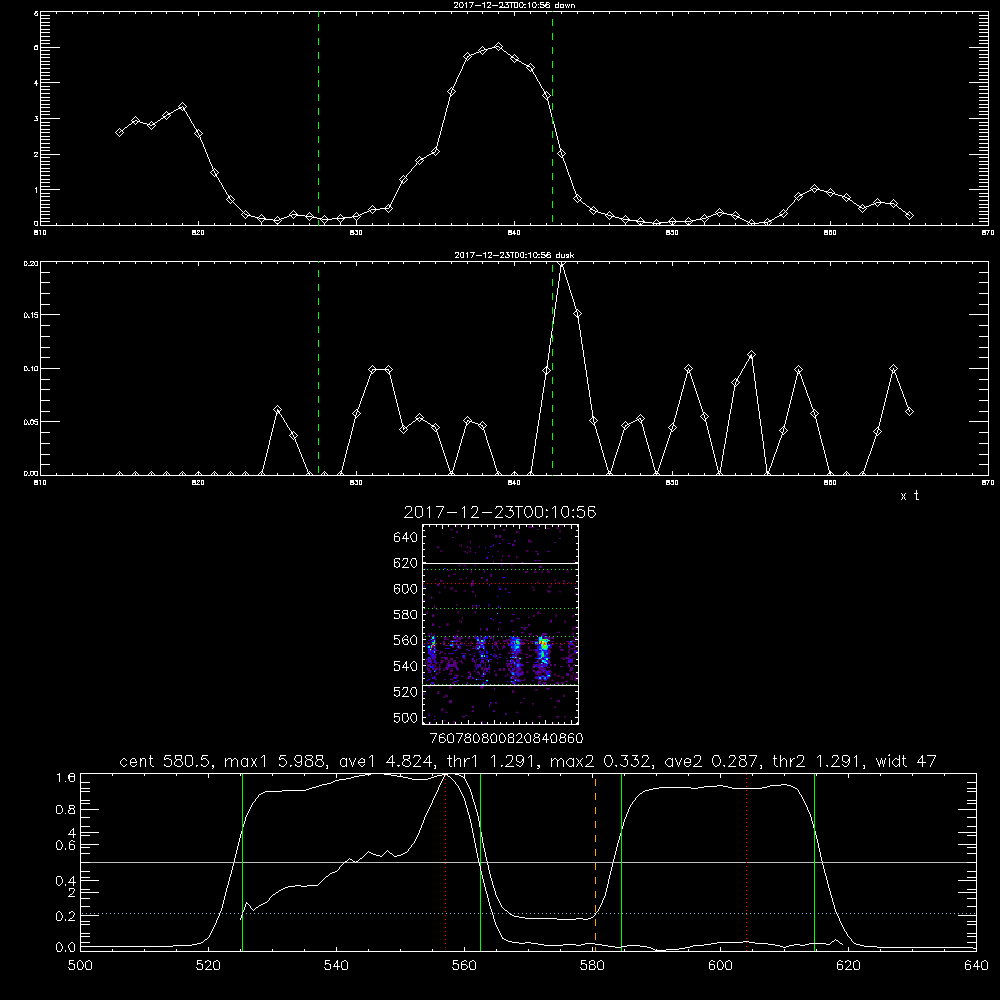Click the blue dotted horizontal threshold line in the bottom plot

[528, 914]
